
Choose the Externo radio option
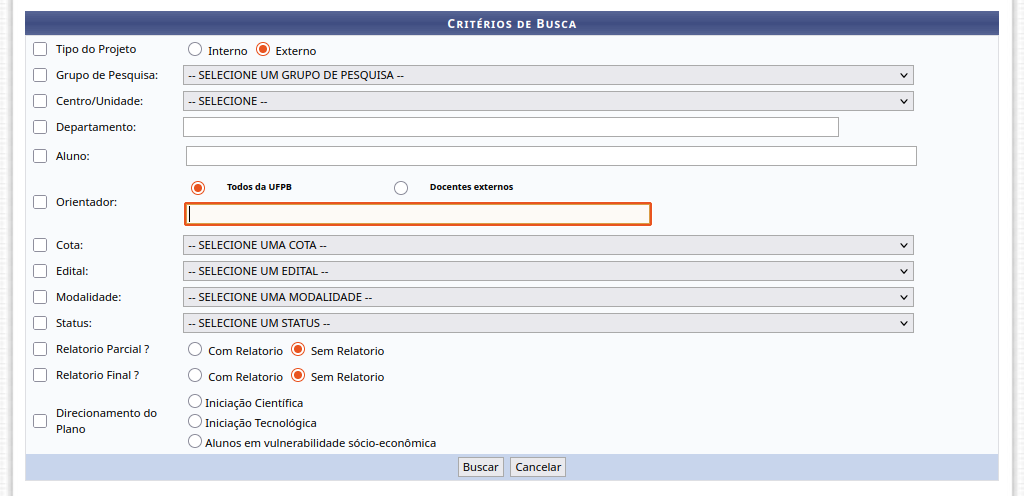point(264,50)
